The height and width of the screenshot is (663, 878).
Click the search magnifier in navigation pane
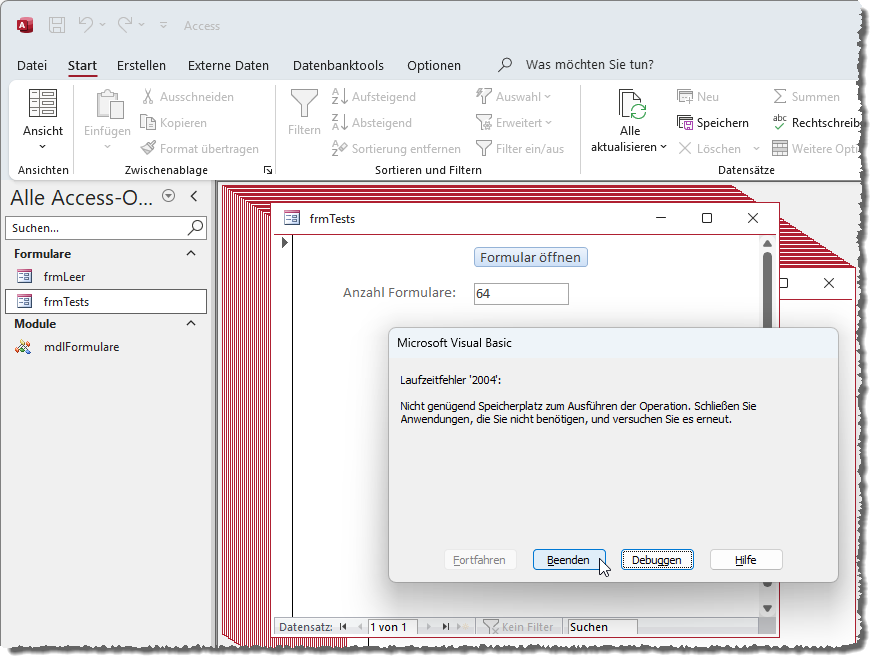(195, 228)
